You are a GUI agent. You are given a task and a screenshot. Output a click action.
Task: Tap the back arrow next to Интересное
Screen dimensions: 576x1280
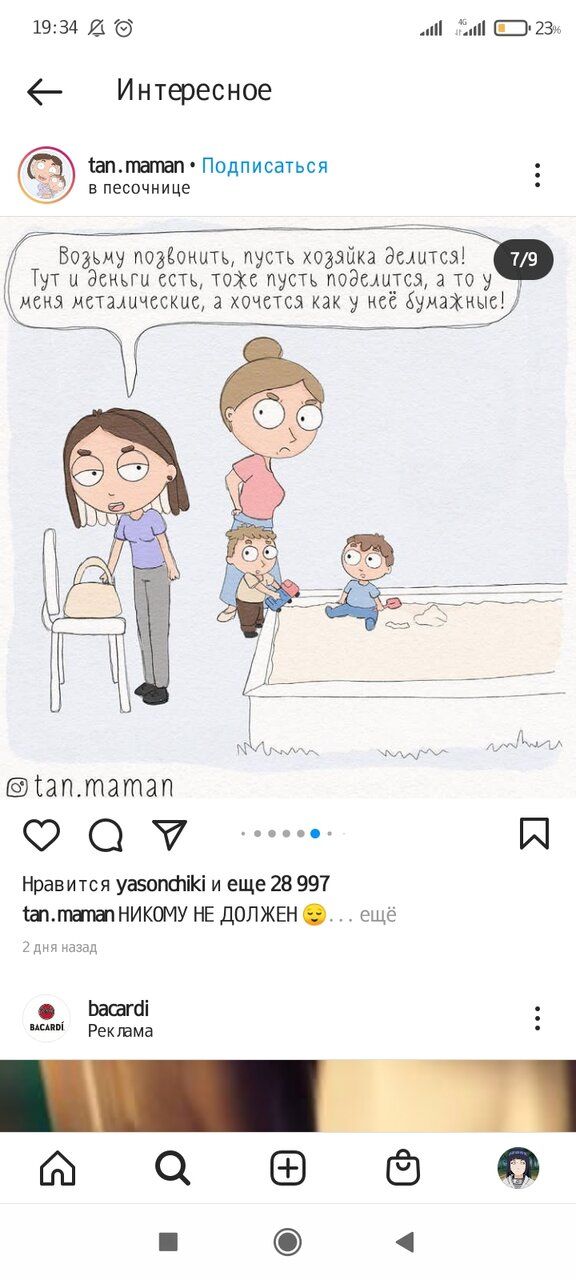[x=44, y=92]
